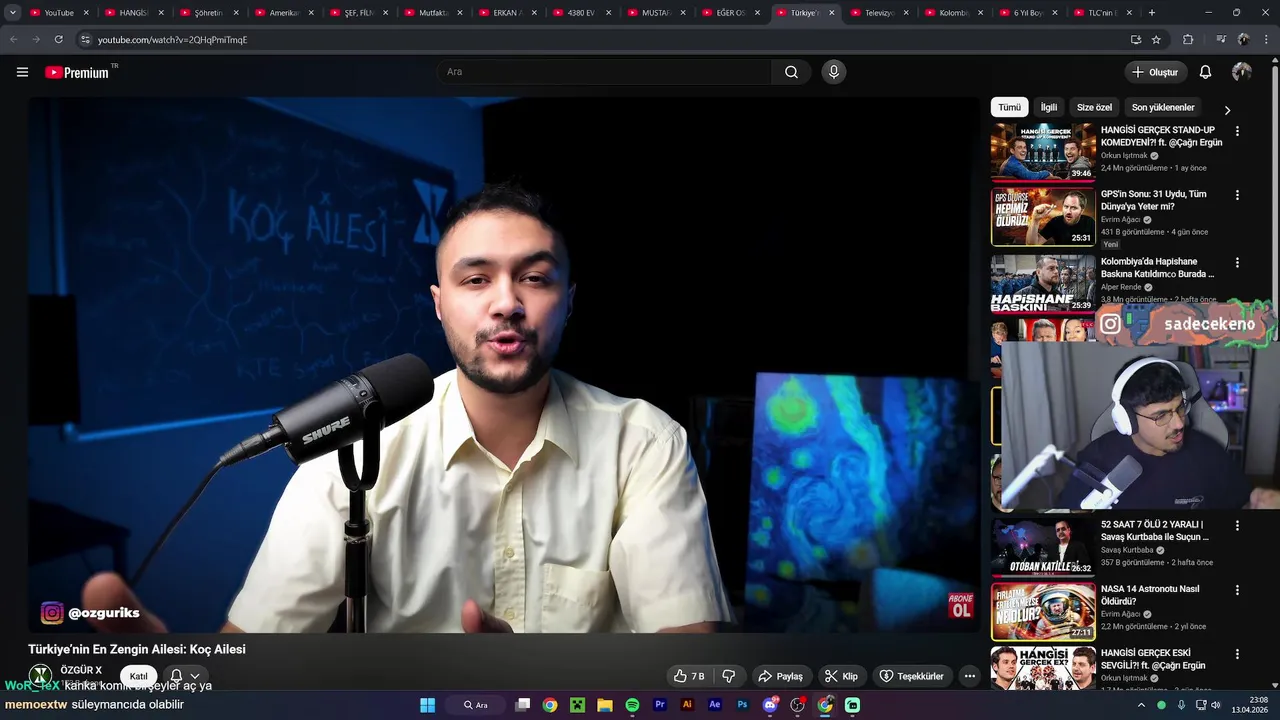The image size is (1280, 720).
Task: Open options for NASA 14 Astronotu video
Action: pyautogui.click(x=1237, y=590)
